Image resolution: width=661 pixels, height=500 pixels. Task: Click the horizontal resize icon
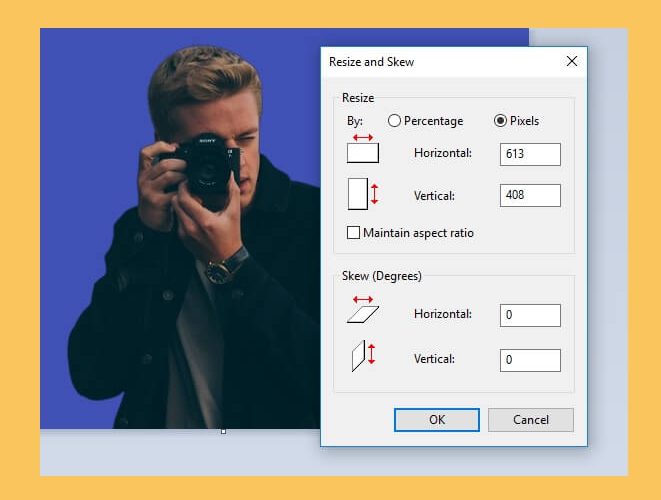[363, 148]
